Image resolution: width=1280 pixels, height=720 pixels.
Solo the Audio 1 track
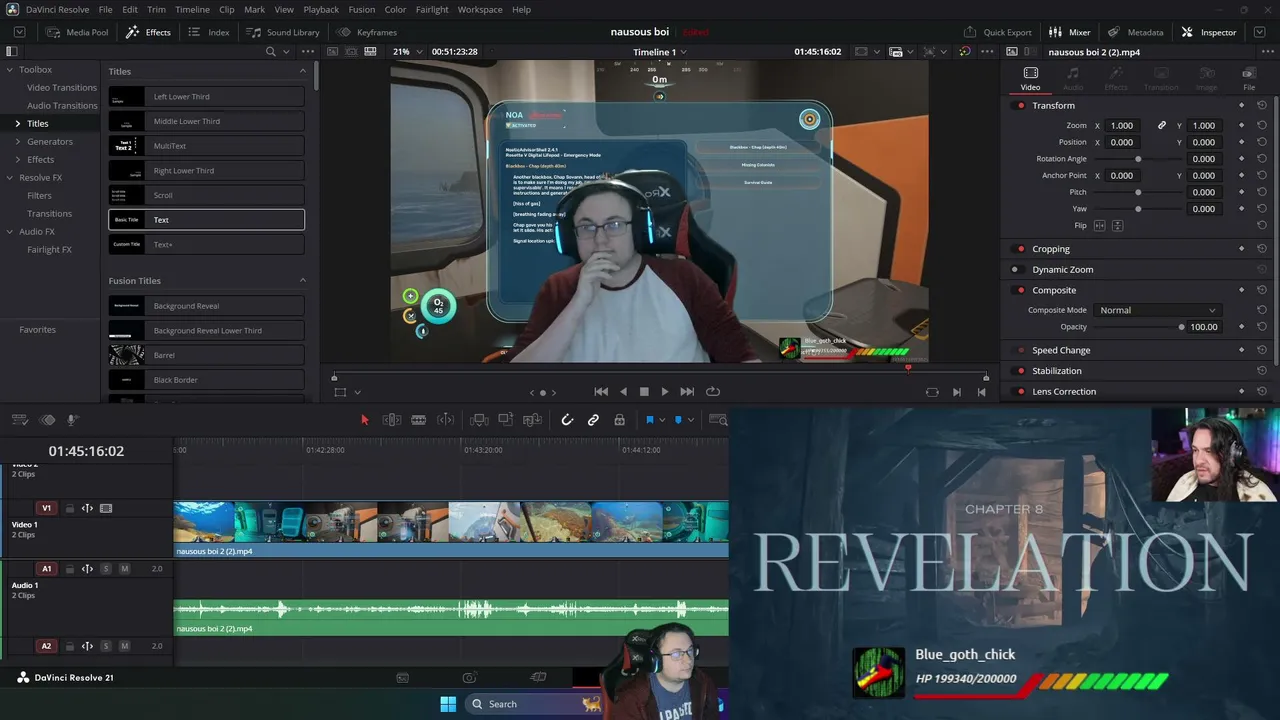106,569
